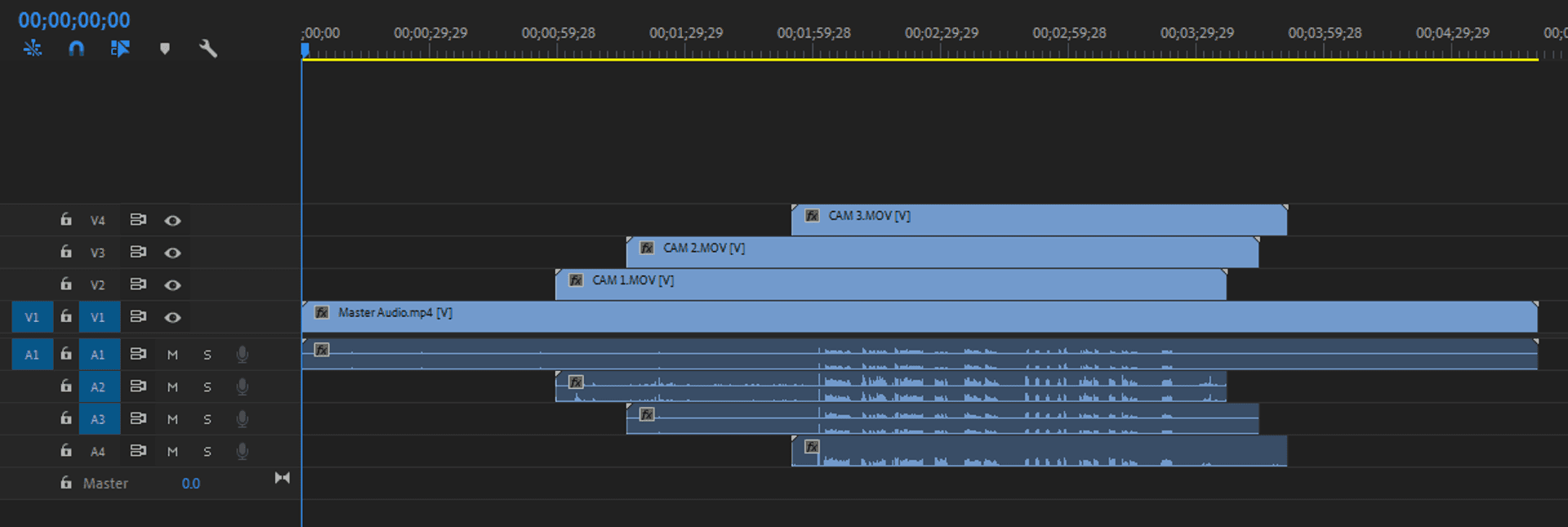Screen dimensions: 1568x527
Task: Click the A4 track target button
Action: pos(98,451)
